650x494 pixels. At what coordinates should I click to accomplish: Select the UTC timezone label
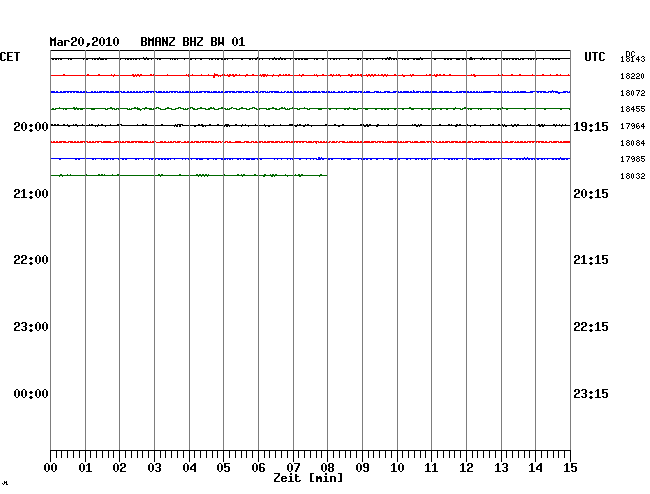(595, 57)
